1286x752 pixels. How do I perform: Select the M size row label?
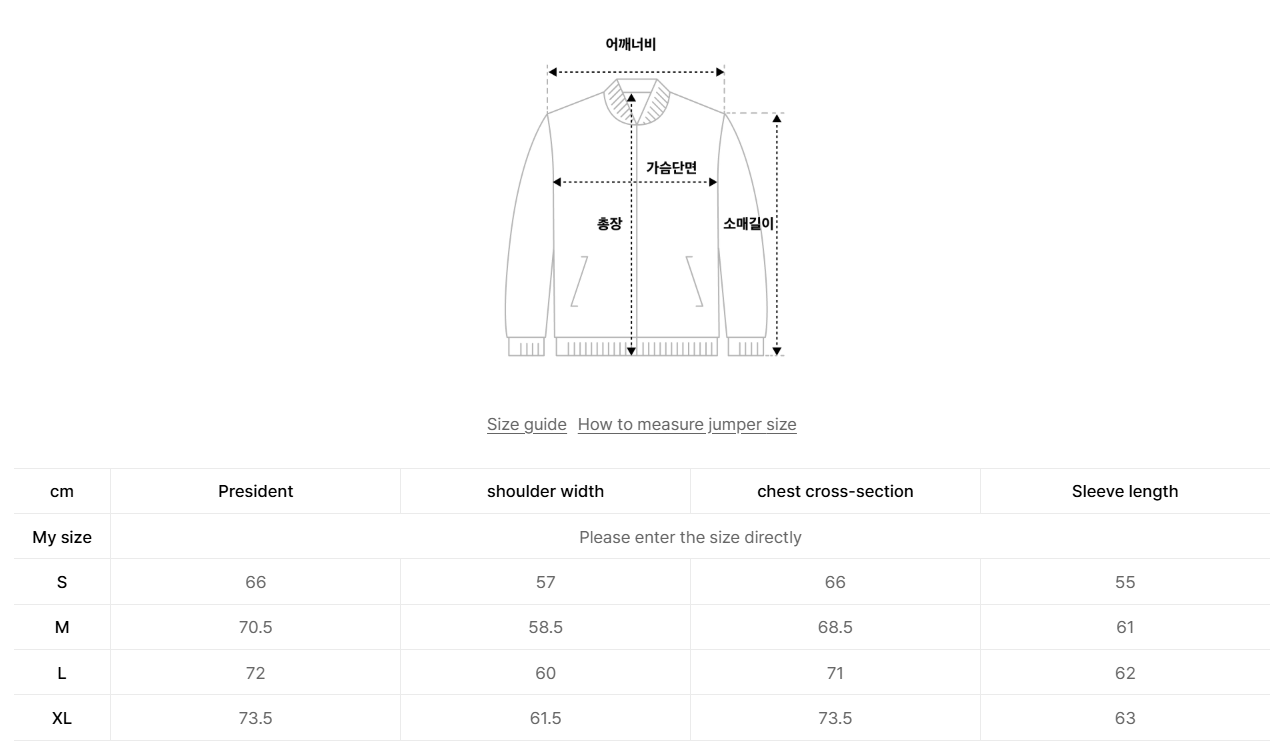tap(62, 627)
